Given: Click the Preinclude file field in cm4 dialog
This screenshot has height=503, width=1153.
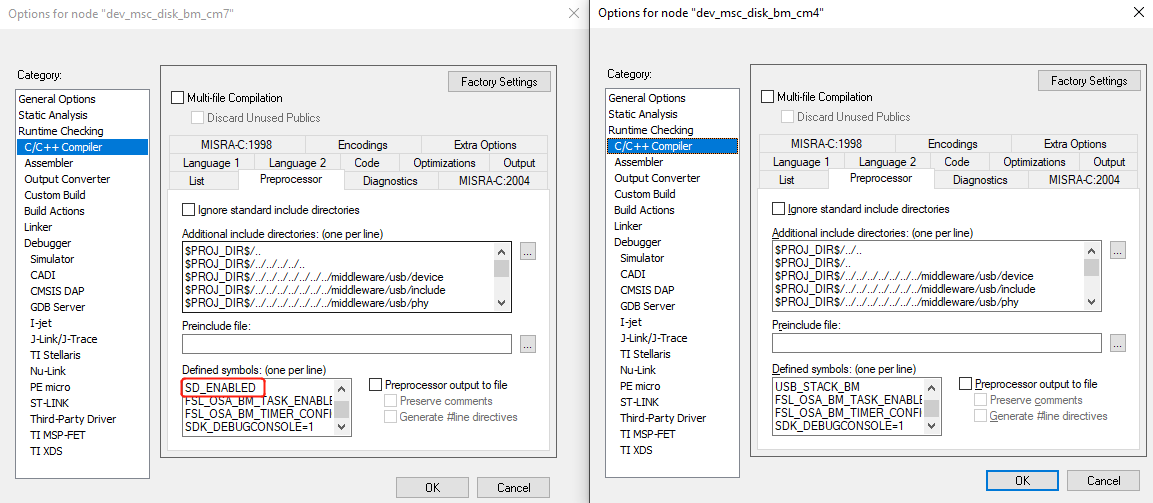Looking at the screenshot, I should click(x=936, y=343).
